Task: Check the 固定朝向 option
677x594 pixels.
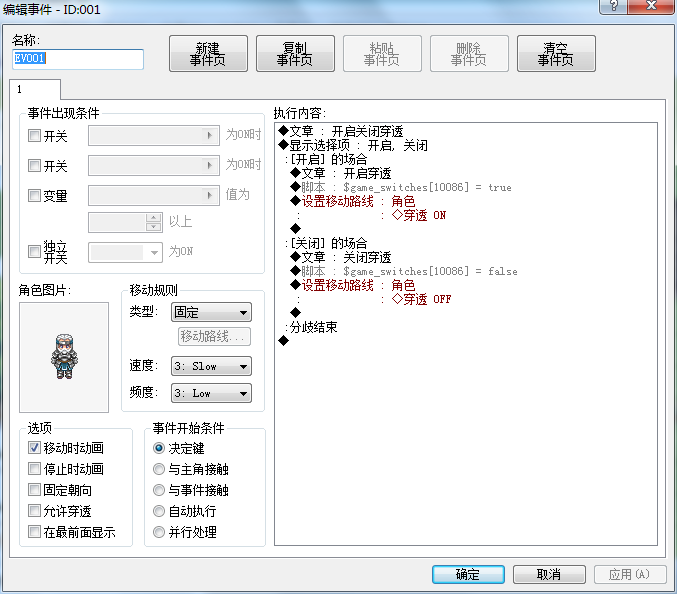Action: click(x=34, y=490)
